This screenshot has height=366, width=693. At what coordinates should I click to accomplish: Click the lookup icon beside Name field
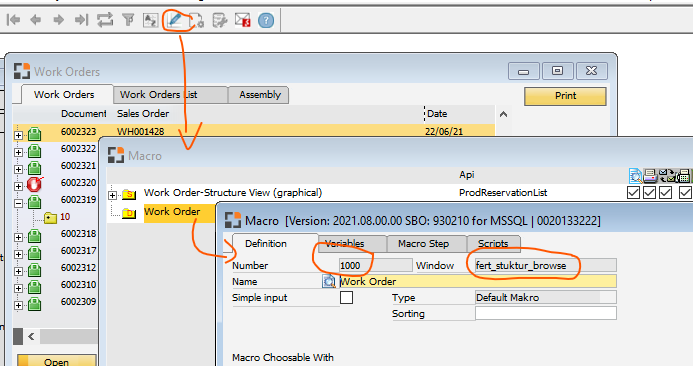click(329, 281)
